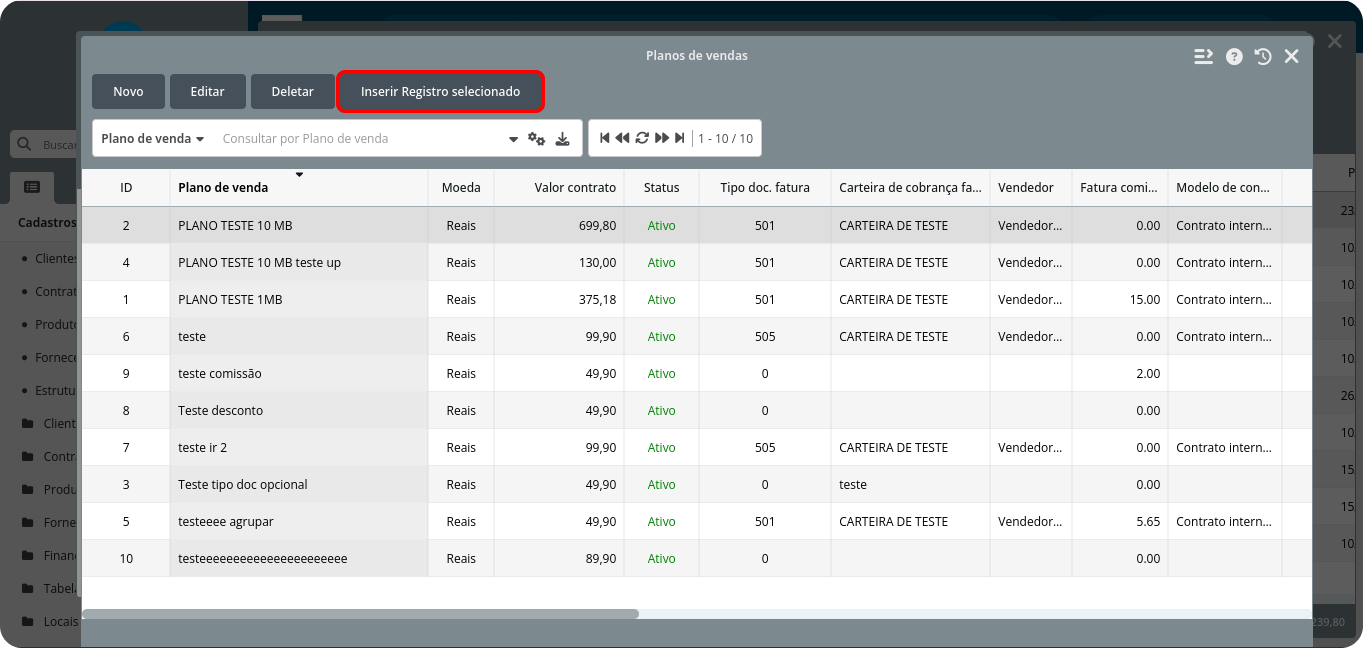Click value 375,18 in Valor contrato
1363x648 pixels.
(x=597, y=300)
